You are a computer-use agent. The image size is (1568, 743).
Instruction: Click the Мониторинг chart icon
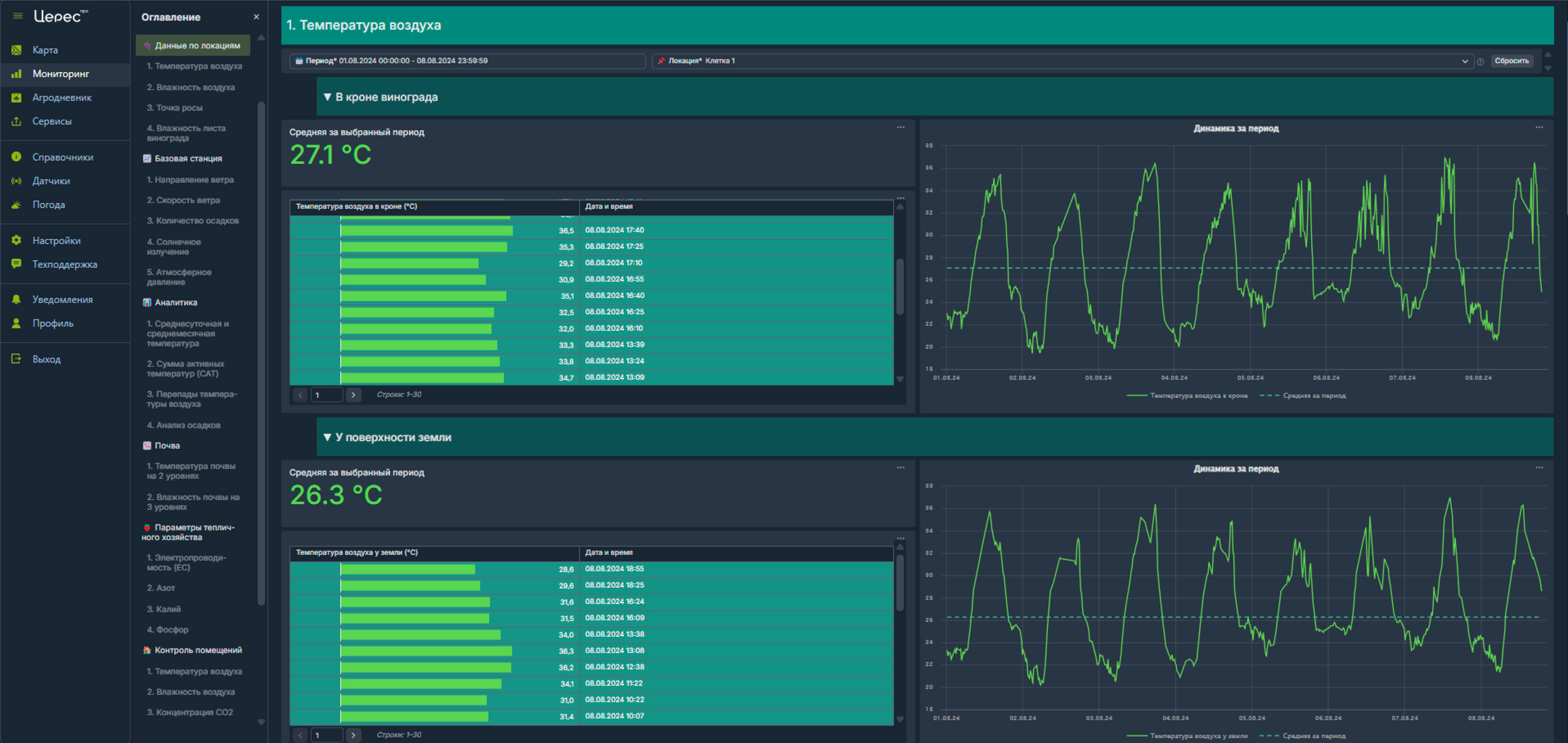point(16,74)
